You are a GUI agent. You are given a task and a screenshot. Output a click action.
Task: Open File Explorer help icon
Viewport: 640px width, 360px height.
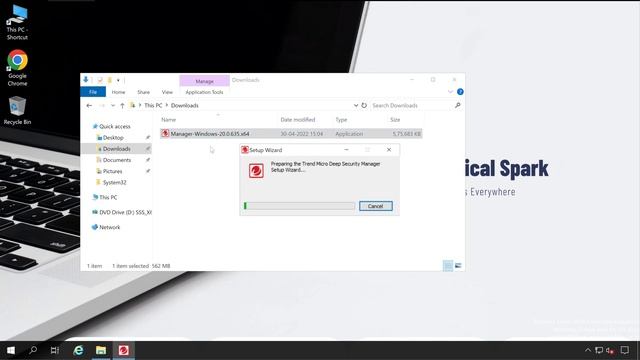coord(460,92)
